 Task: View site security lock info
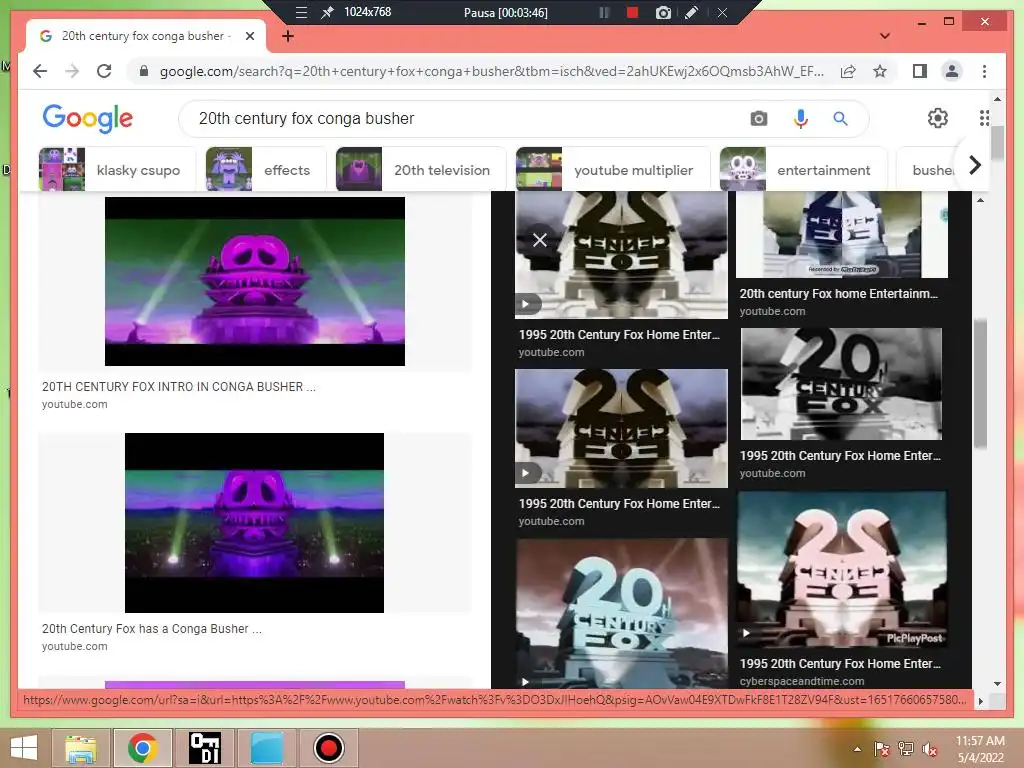[144, 71]
